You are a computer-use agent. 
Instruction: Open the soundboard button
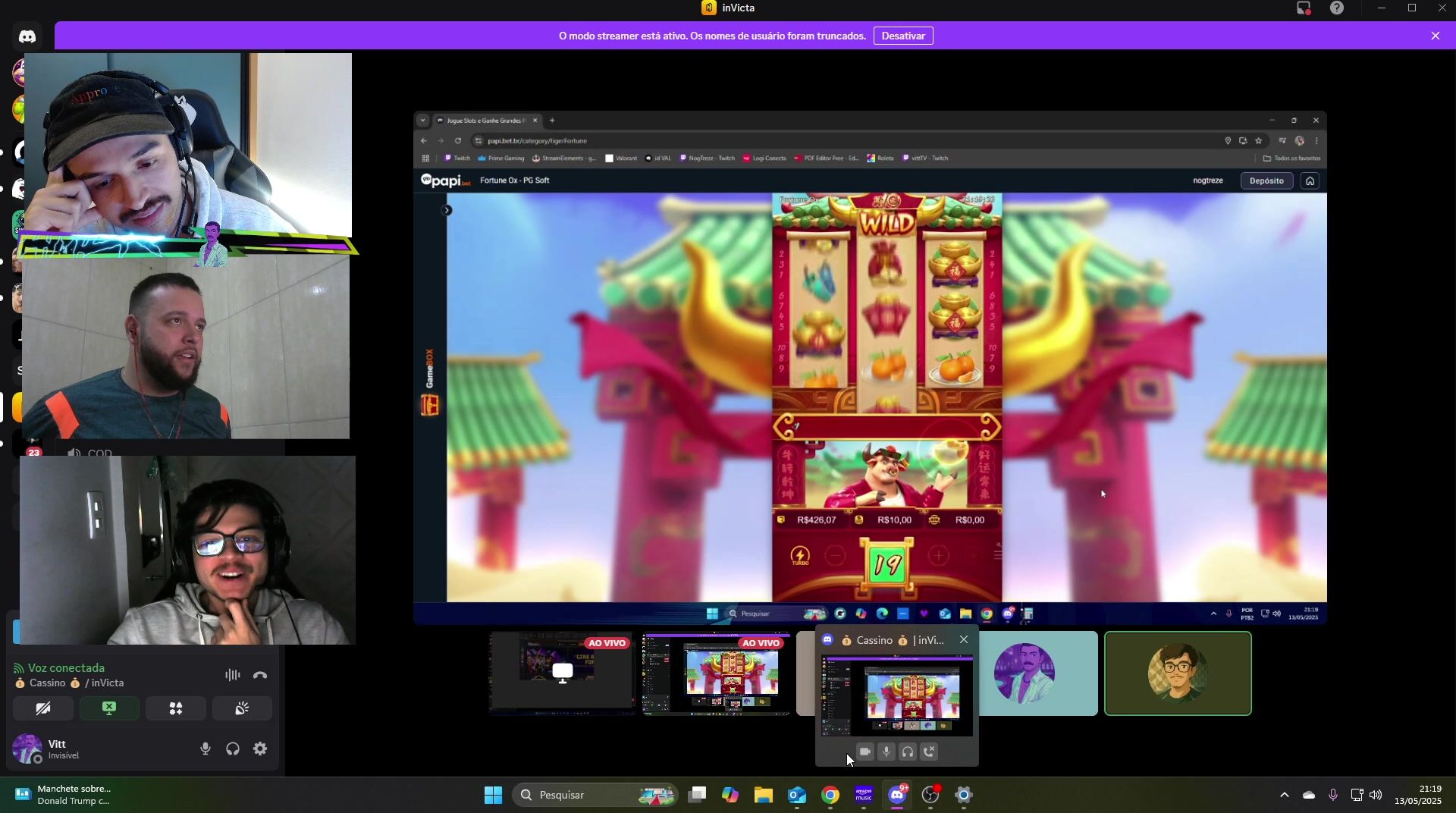[242, 708]
